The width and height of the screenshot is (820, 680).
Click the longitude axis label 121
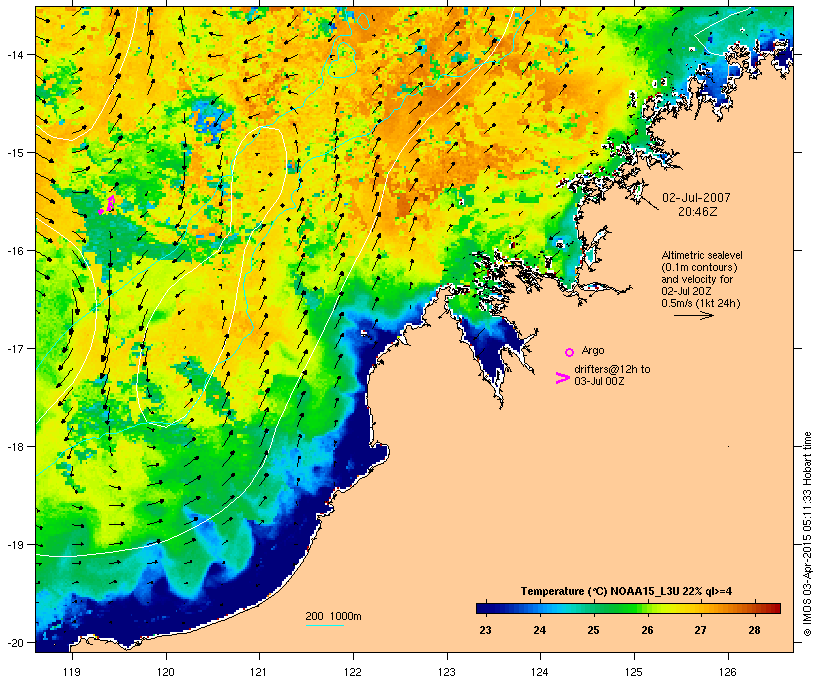point(259,672)
